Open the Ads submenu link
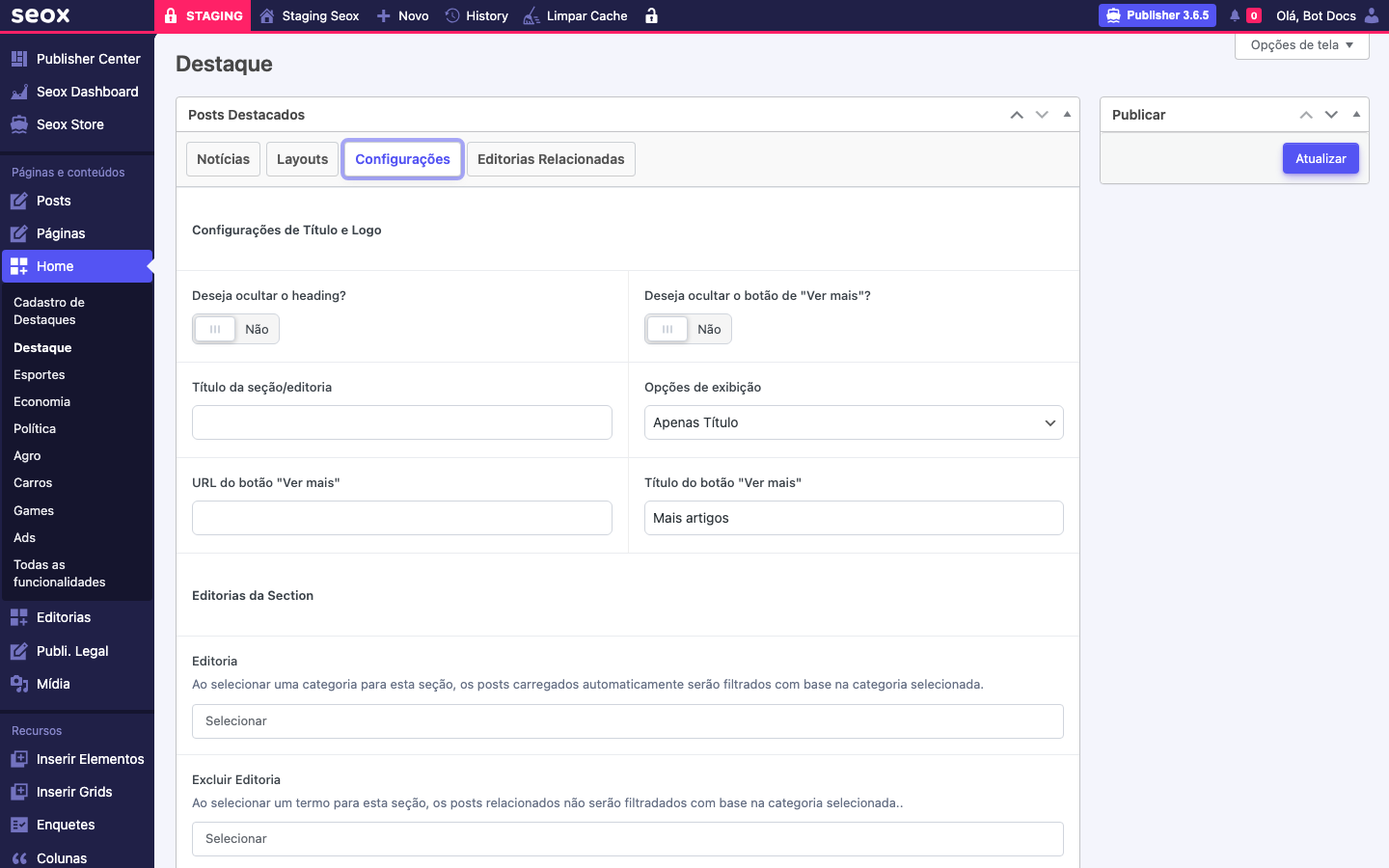 pos(24,538)
